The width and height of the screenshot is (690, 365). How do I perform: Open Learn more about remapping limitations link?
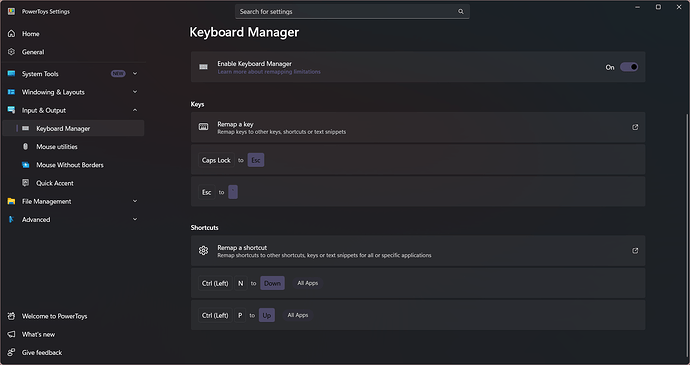[269, 72]
